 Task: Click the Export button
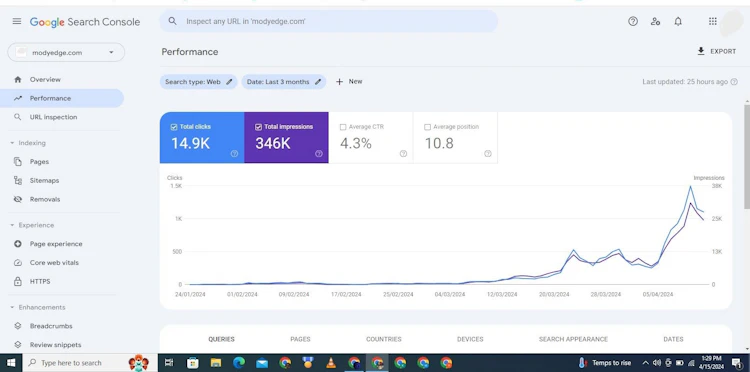coord(717,51)
